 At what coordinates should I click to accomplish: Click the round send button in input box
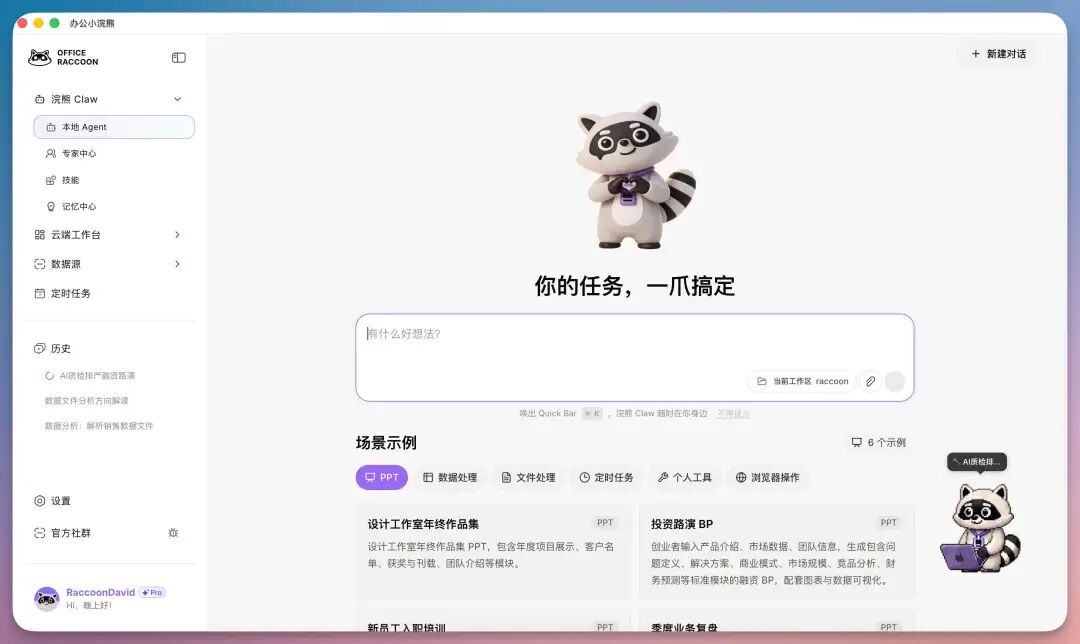pyautogui.click(x=895, y=381)
